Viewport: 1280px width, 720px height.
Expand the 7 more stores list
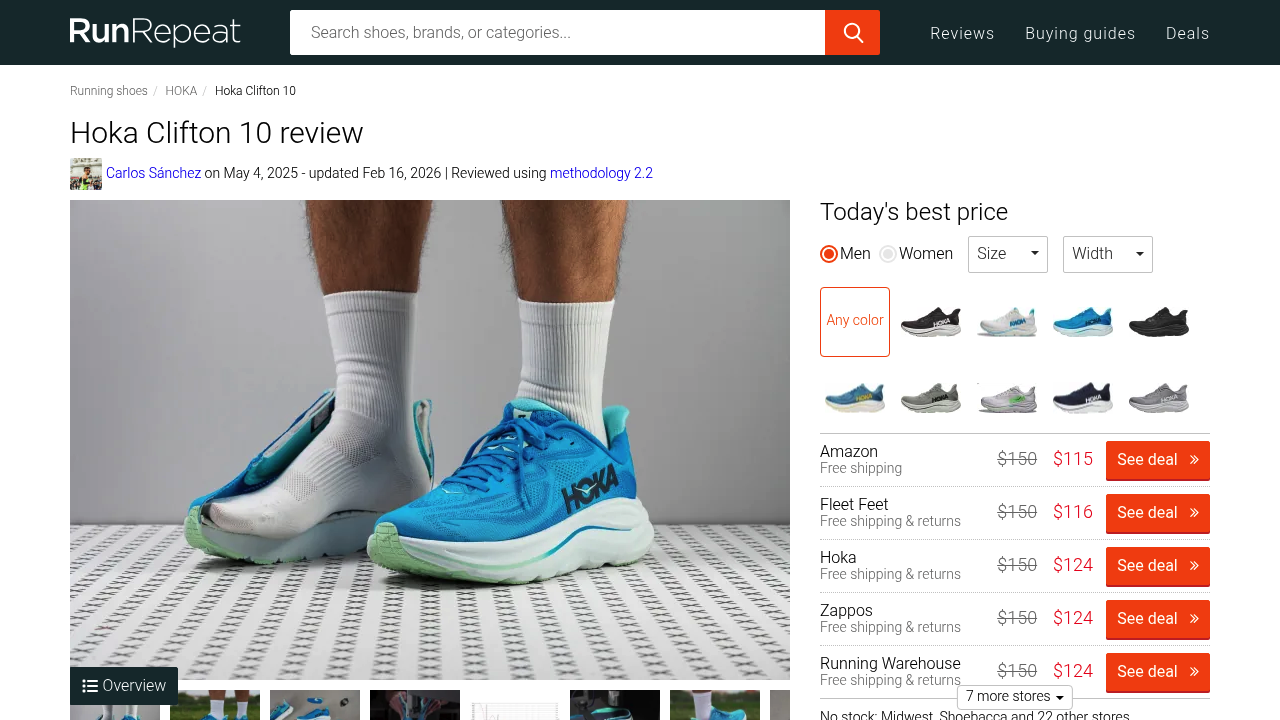click(x=1015, y=697)
